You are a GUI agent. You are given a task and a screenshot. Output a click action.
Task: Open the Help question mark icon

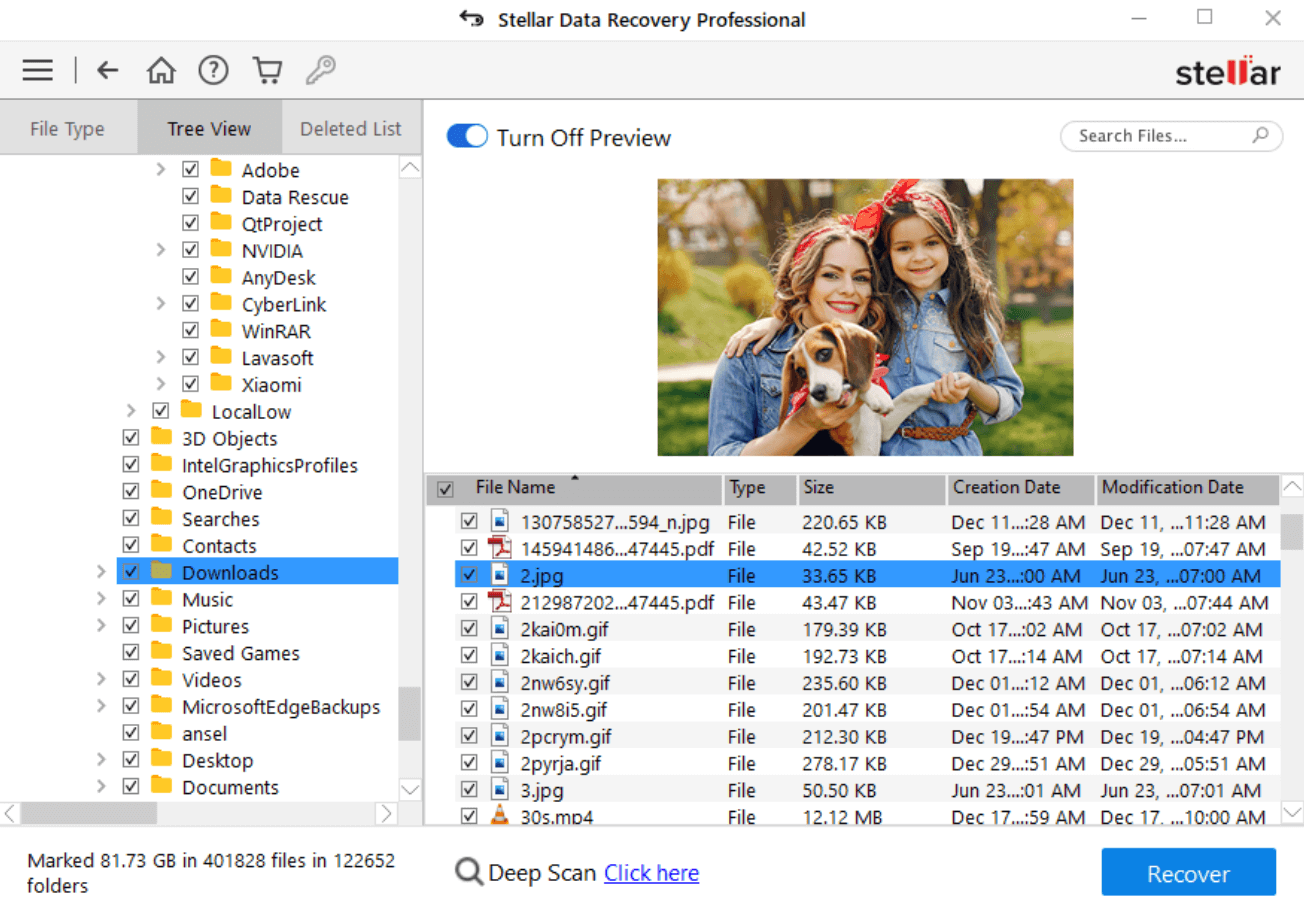(213, 70)
